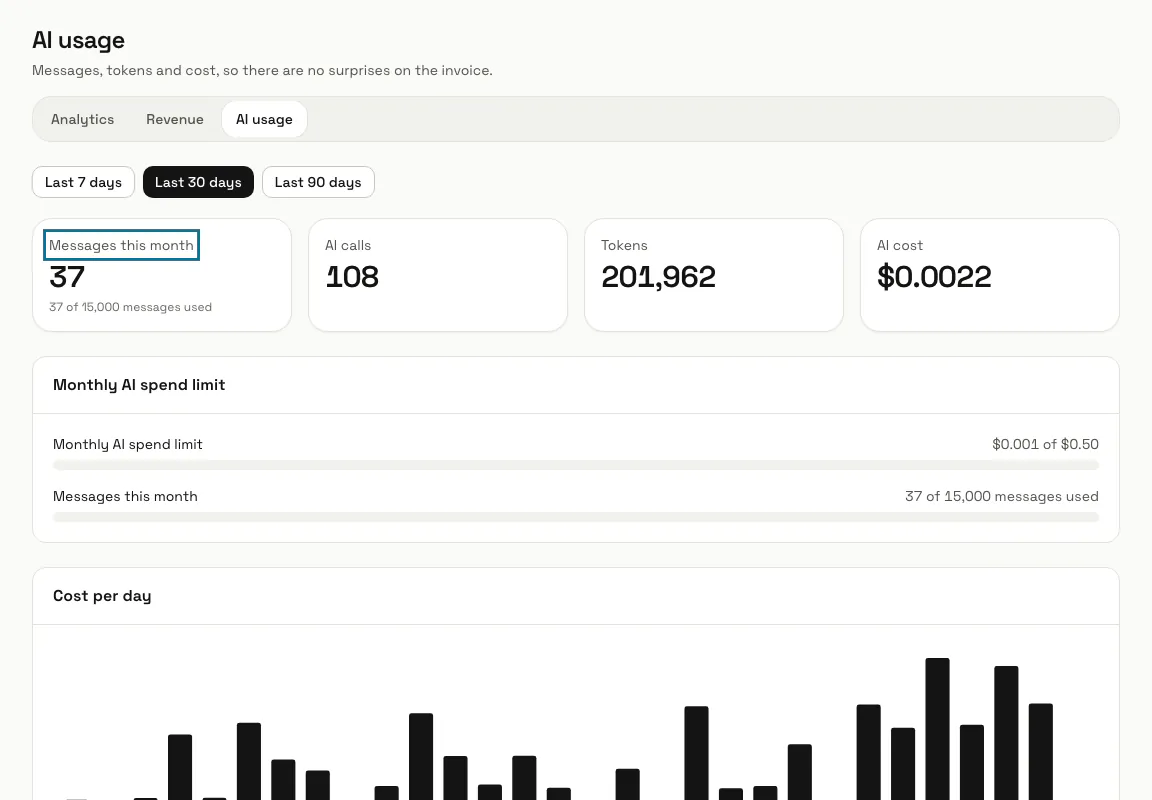
Task: Click the tallest bar in Cost per day chart
Action: point(937,729)
